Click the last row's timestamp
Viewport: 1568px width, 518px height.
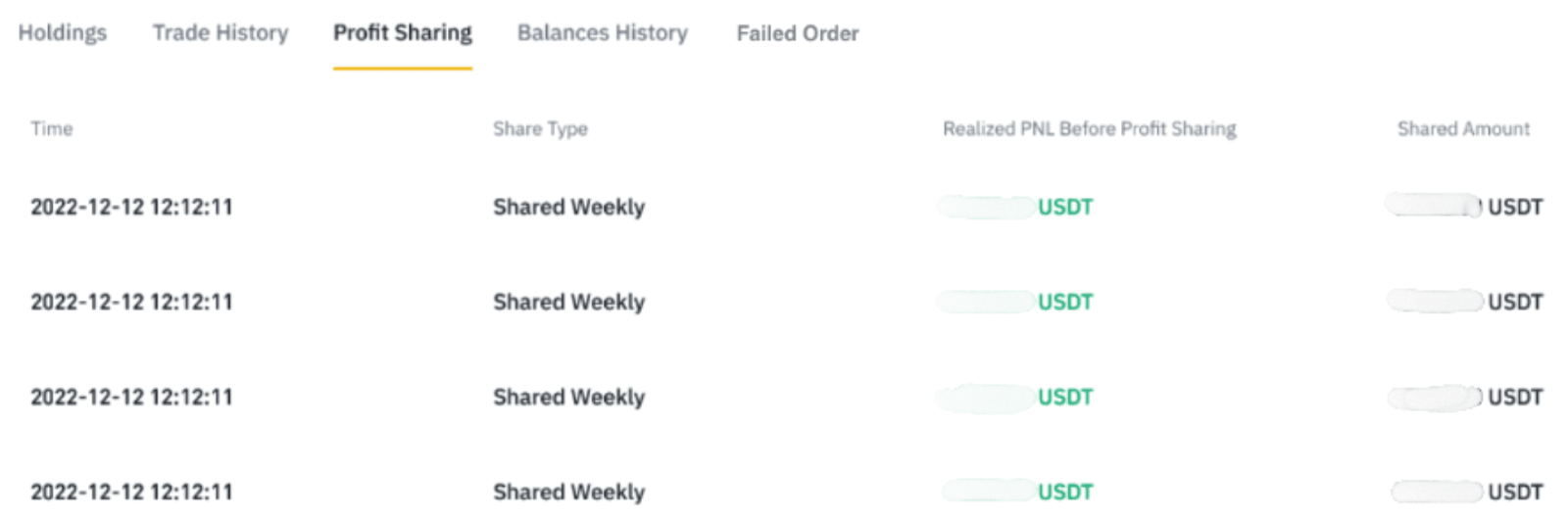click(131, 492)
